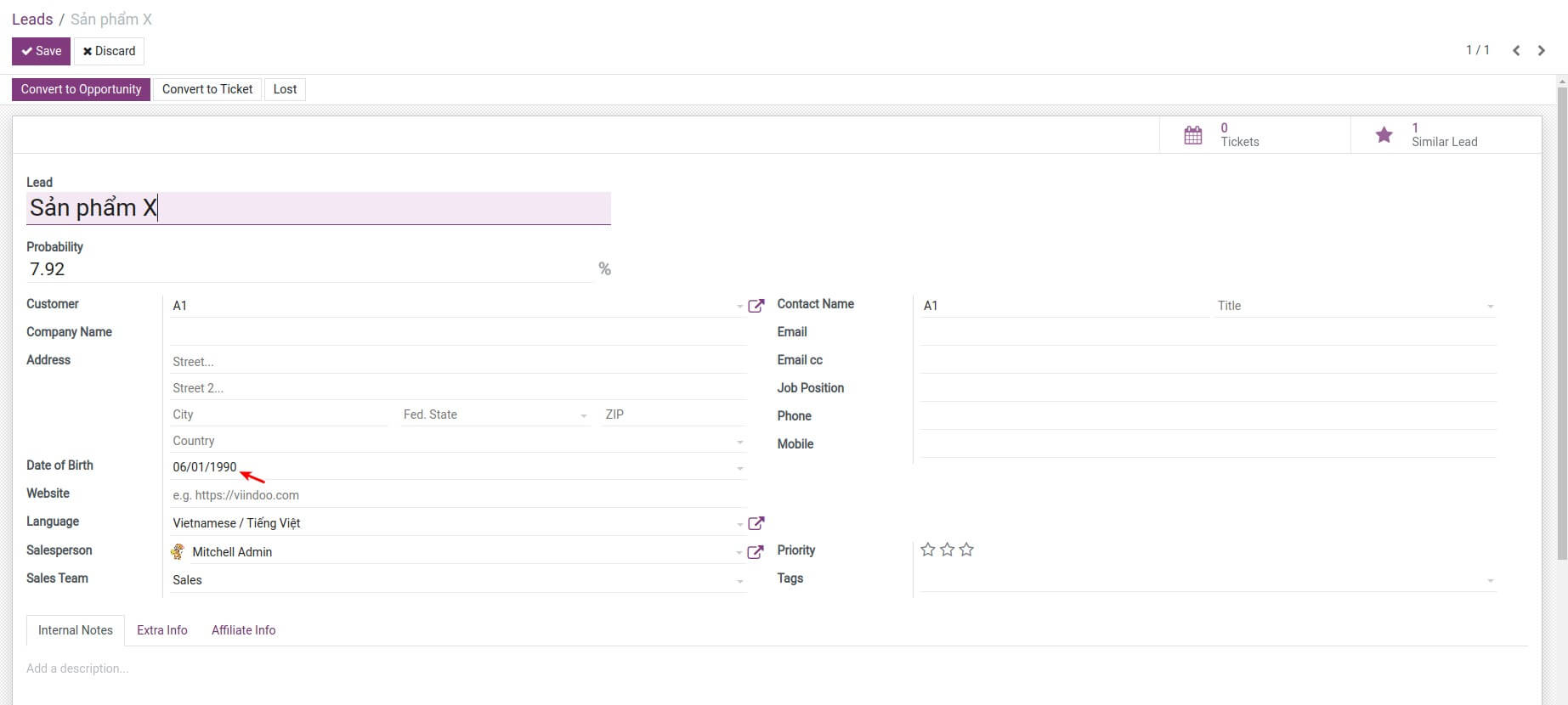Expand the Sales Team dropdown

click(739, 581)
